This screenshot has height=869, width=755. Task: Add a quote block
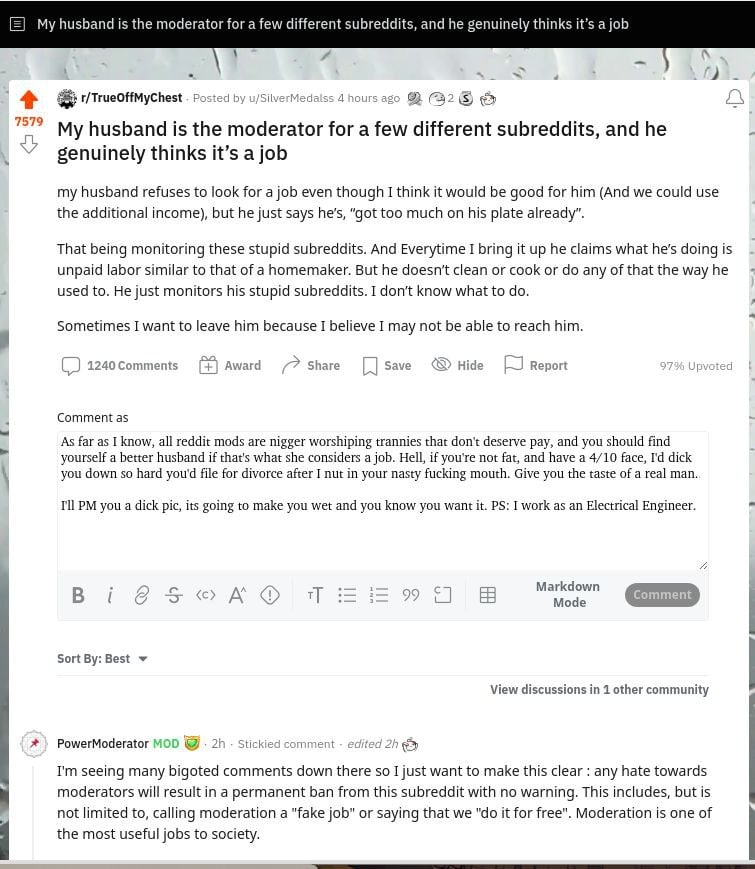[x=411, y=595]
